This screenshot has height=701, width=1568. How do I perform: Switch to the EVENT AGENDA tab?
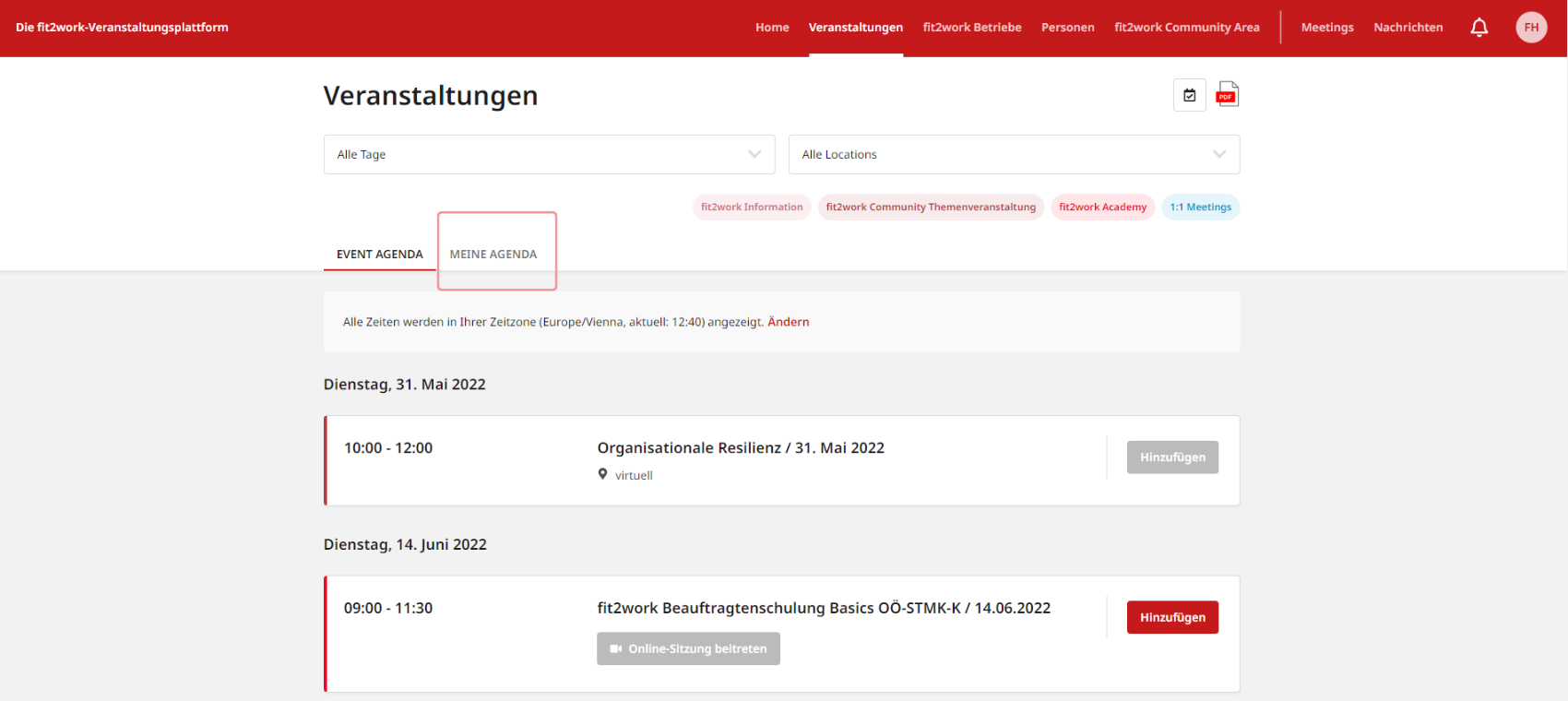tap(380, 254)
